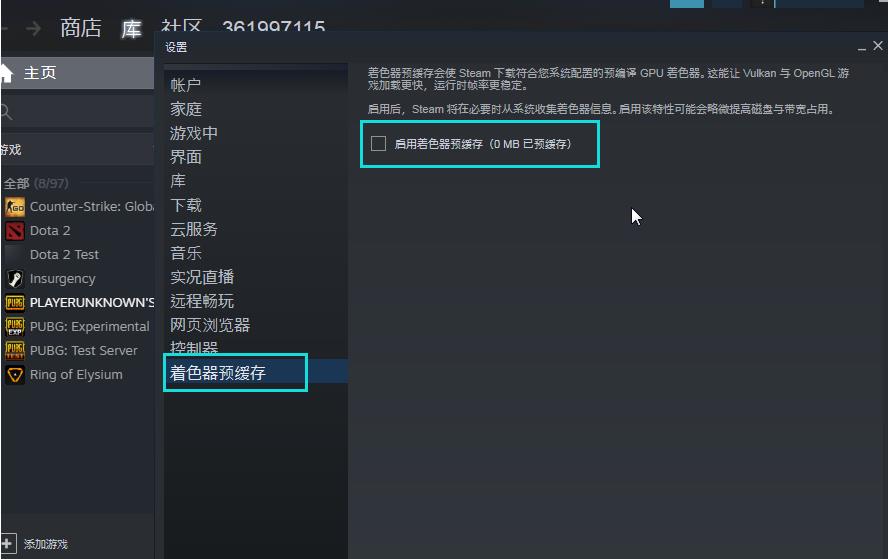Open the 网页浏览器 settings category
Screen dimensions: 888x559
click(210, 325)
